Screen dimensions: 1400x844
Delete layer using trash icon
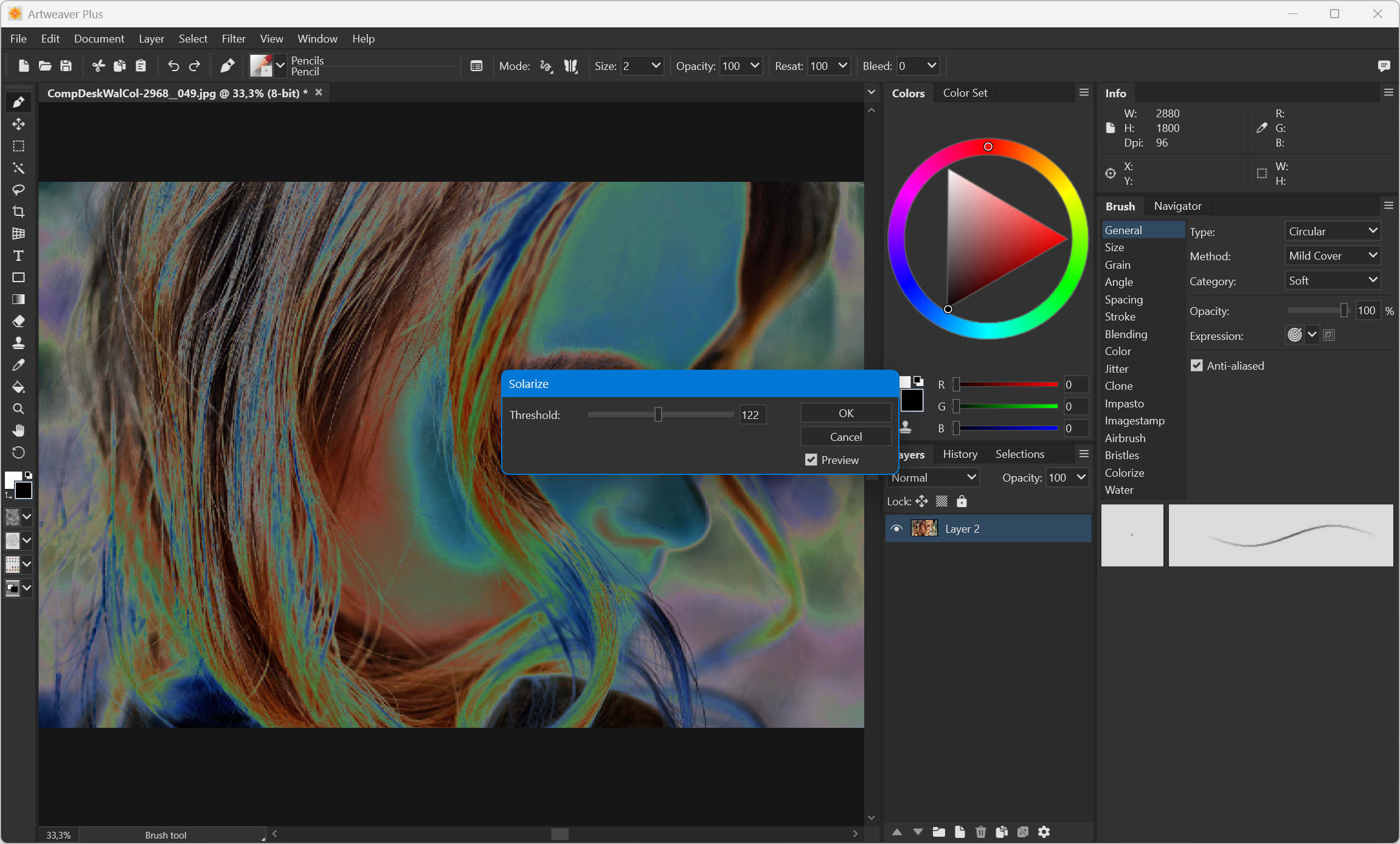pos(980,832)
